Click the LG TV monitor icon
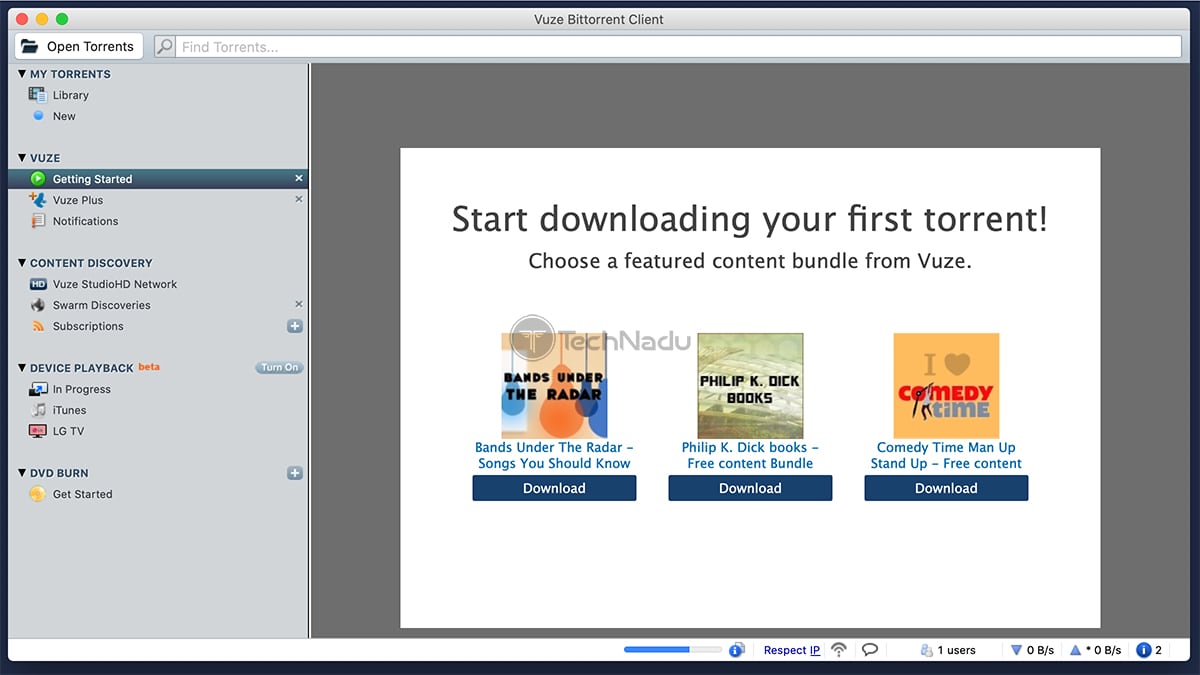 [x=38, y=431]
